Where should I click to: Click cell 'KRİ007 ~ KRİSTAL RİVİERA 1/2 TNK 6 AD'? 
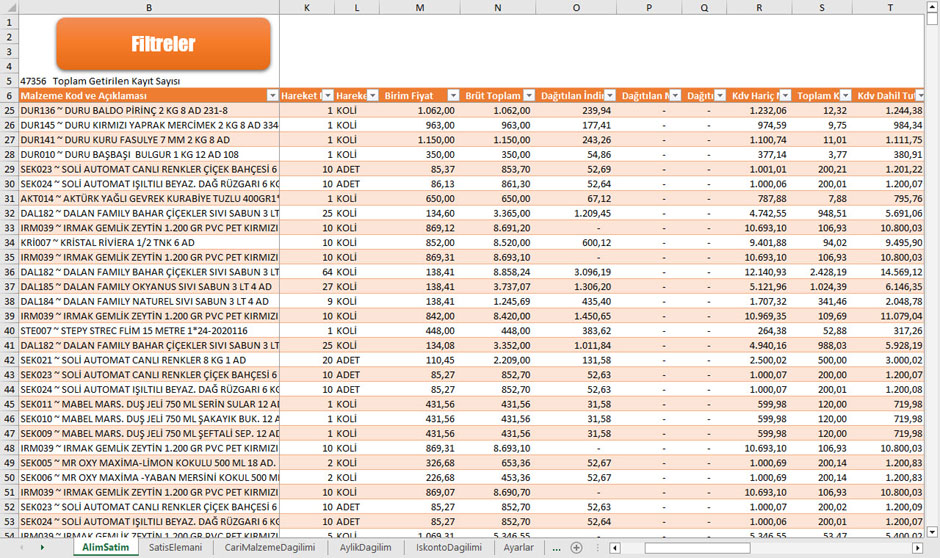[149, 242]
